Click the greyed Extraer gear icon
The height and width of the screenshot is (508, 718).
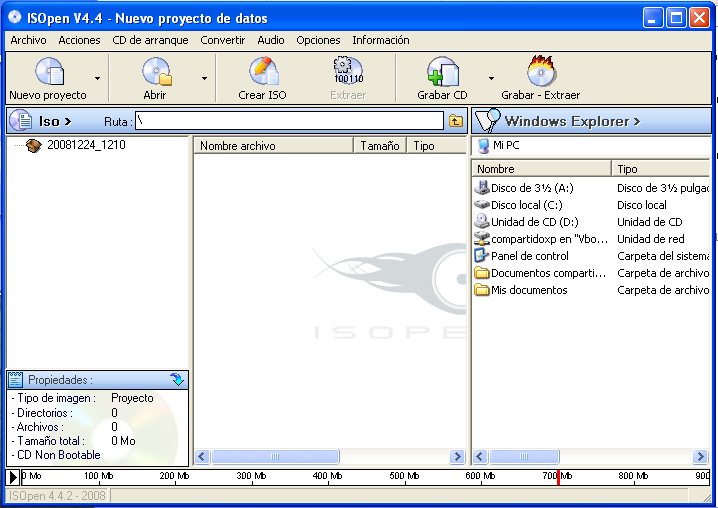click(348, 71)
